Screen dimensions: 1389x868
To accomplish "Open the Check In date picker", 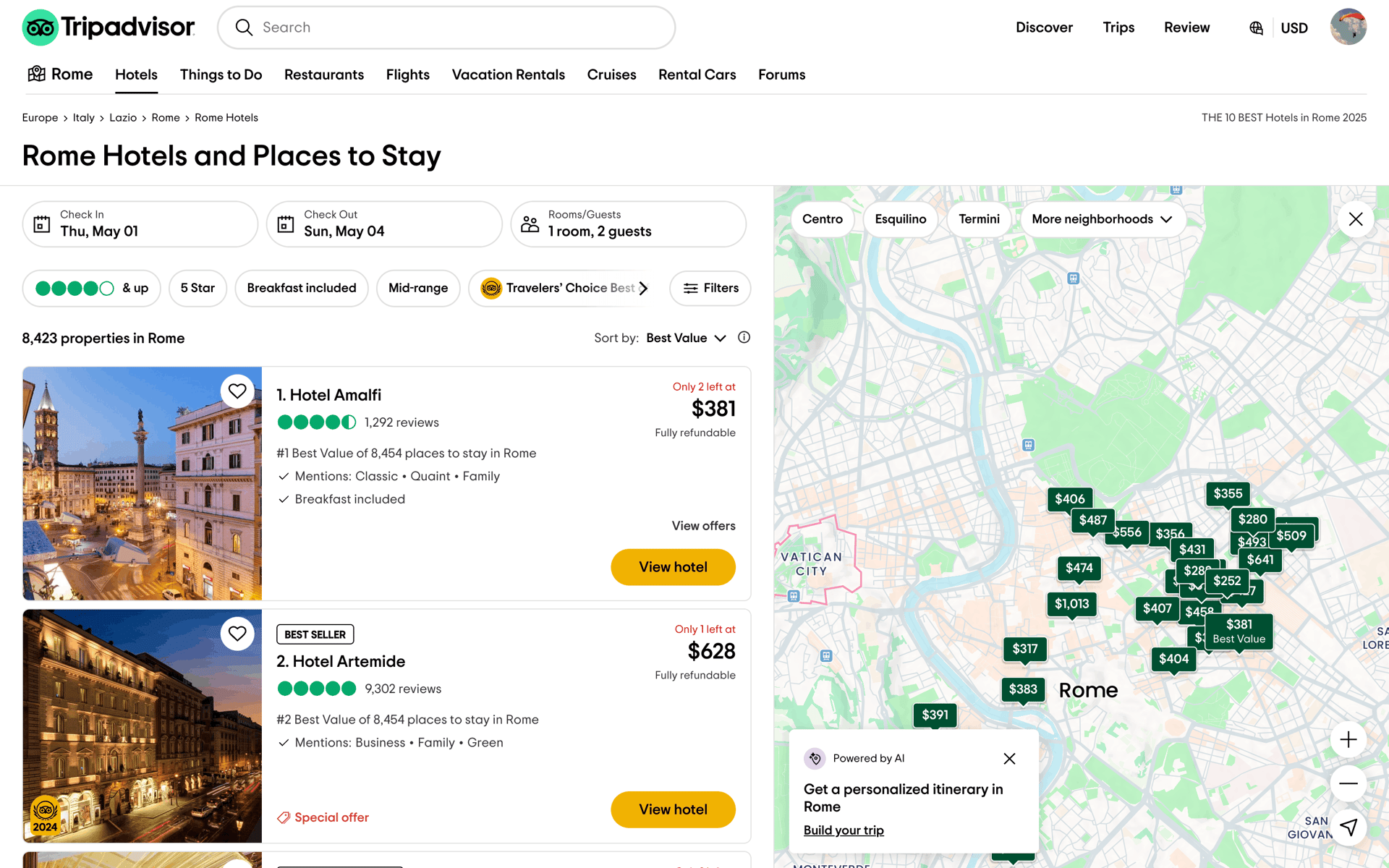I will (x=140, y=224).
